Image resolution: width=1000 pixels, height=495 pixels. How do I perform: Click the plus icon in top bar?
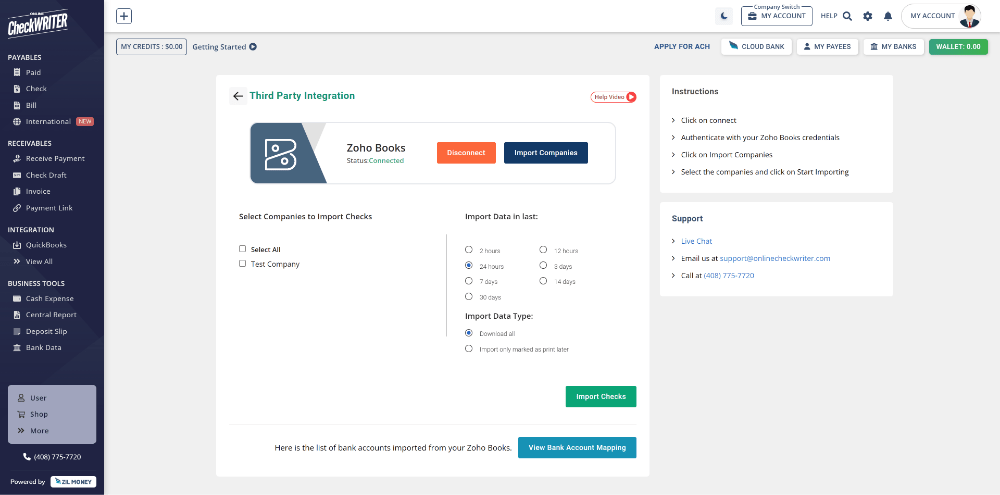click(124, 16)
